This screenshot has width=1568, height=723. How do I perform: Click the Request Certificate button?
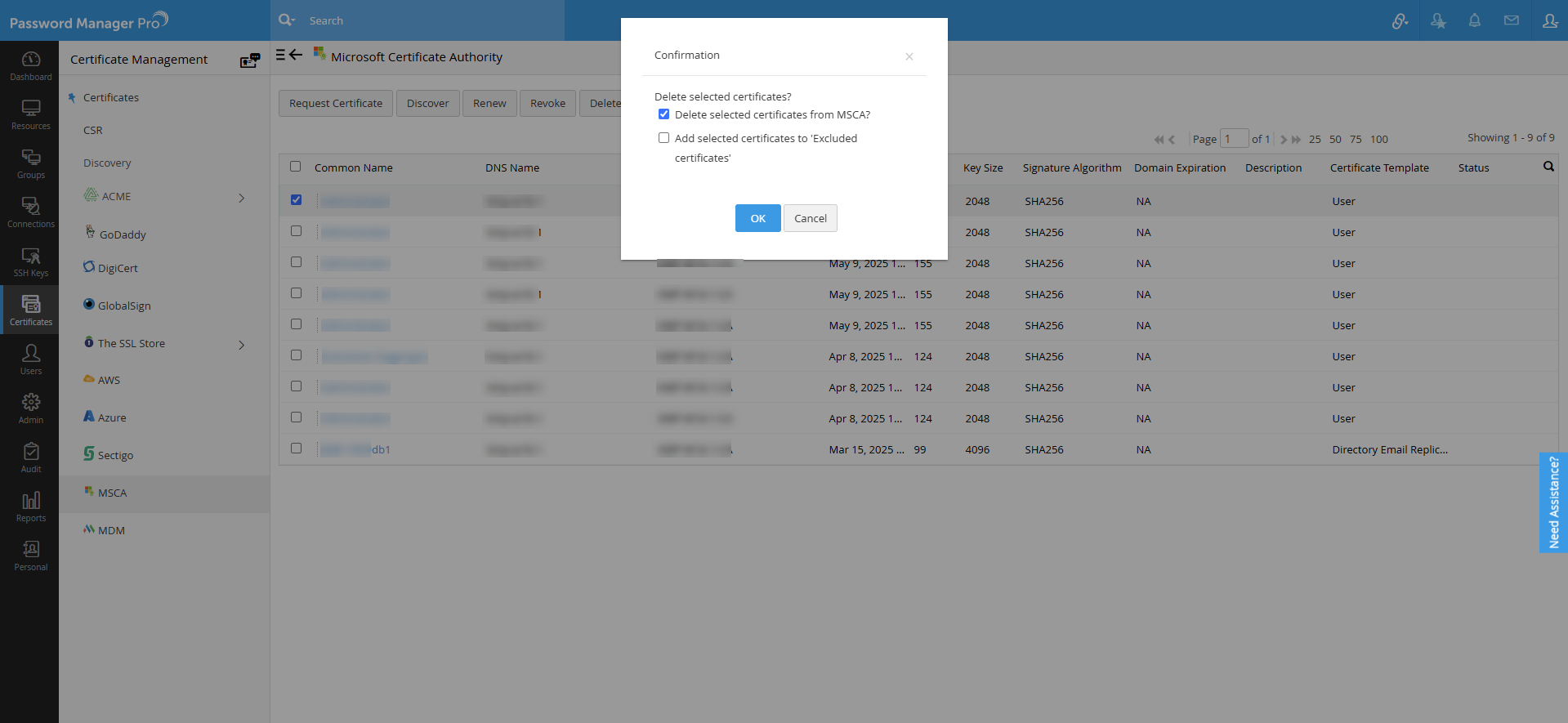pos(336,103)
